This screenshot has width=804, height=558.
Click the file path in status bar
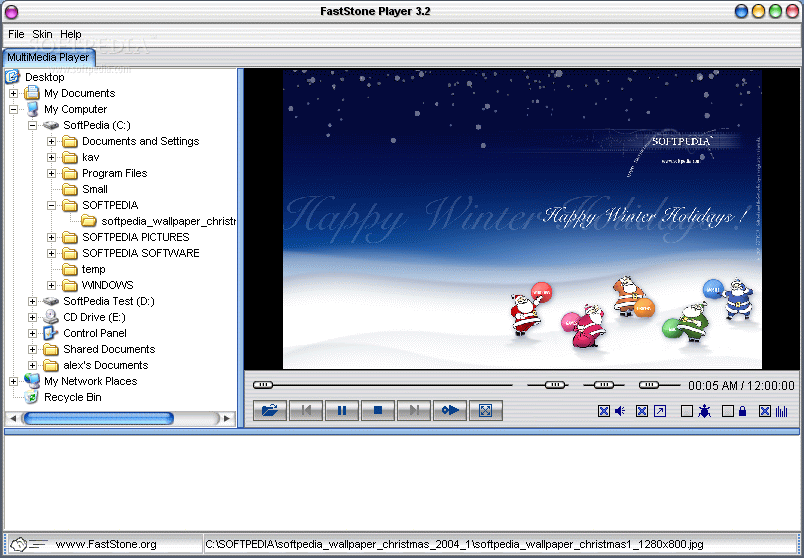tap(454, 544)
